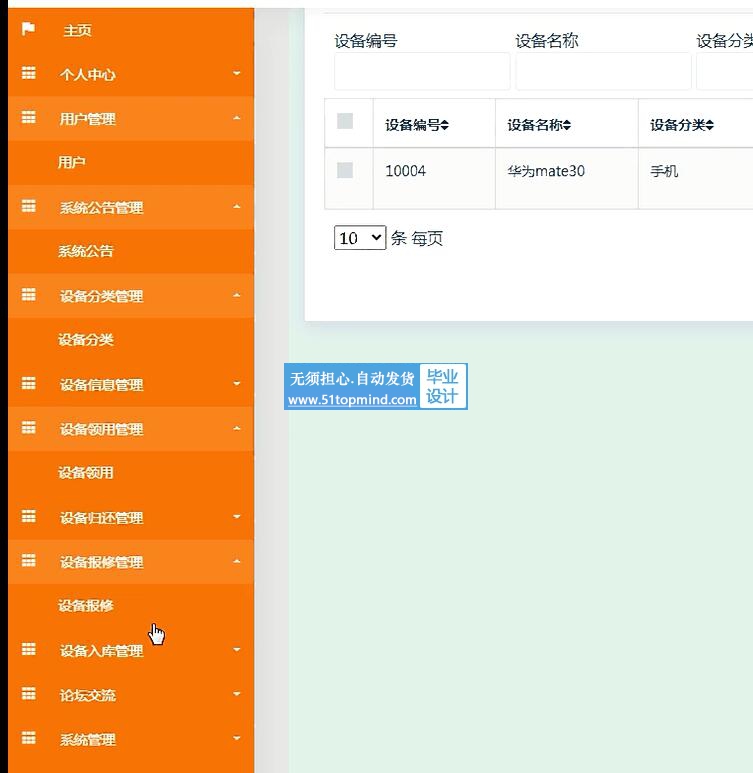Click the grid icon beside 论坛交流

(x=29, y=694)
